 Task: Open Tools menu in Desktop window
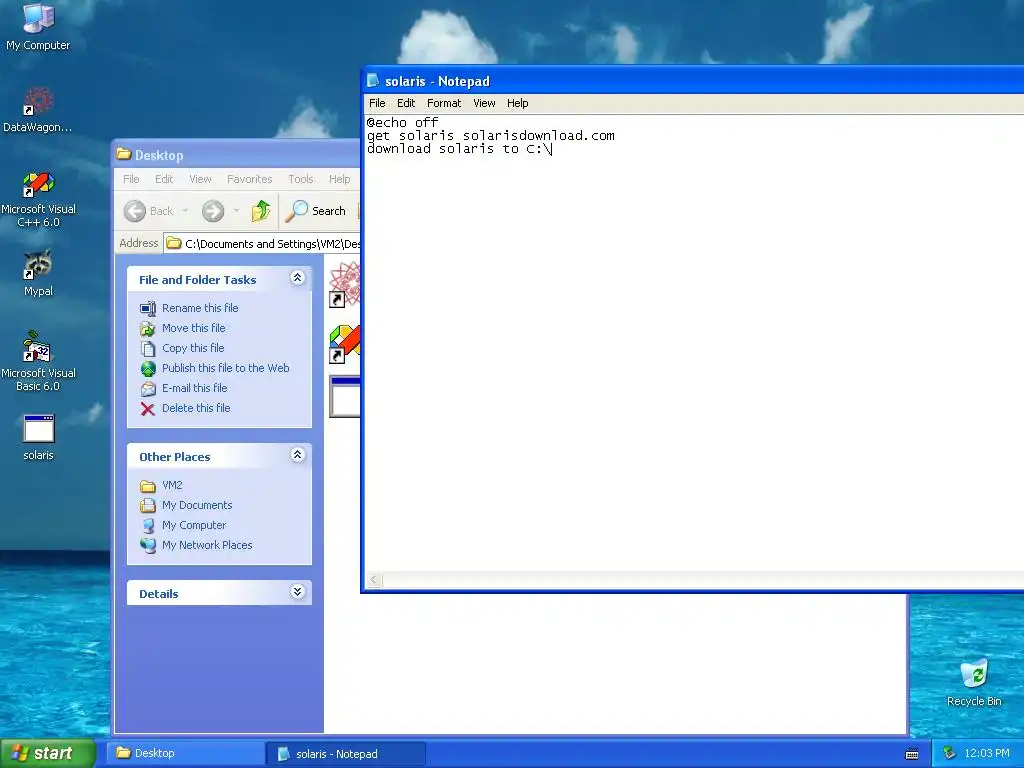(300, 179)
